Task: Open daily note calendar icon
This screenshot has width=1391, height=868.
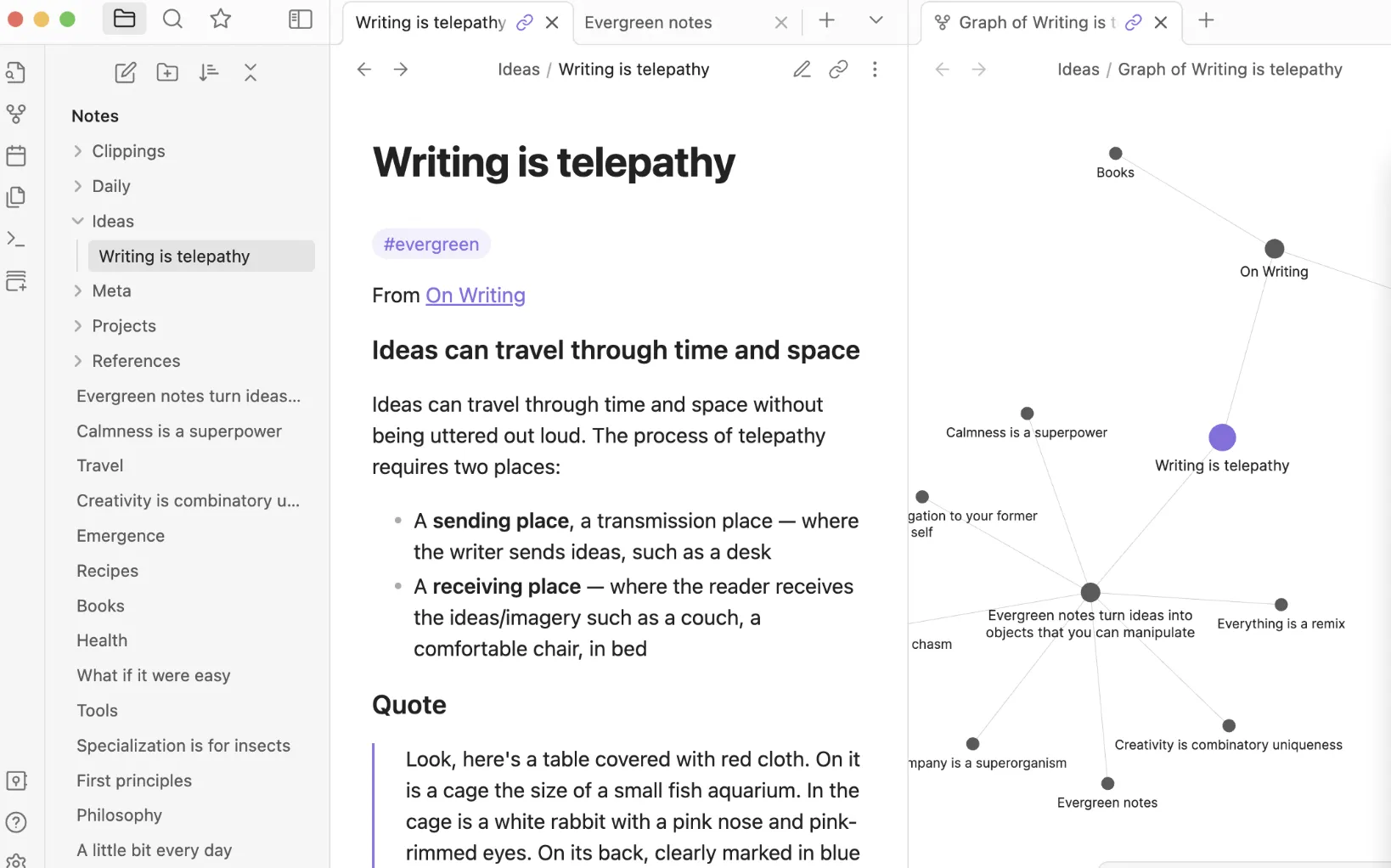Action: pyautogui.click(x=16, y=155)
